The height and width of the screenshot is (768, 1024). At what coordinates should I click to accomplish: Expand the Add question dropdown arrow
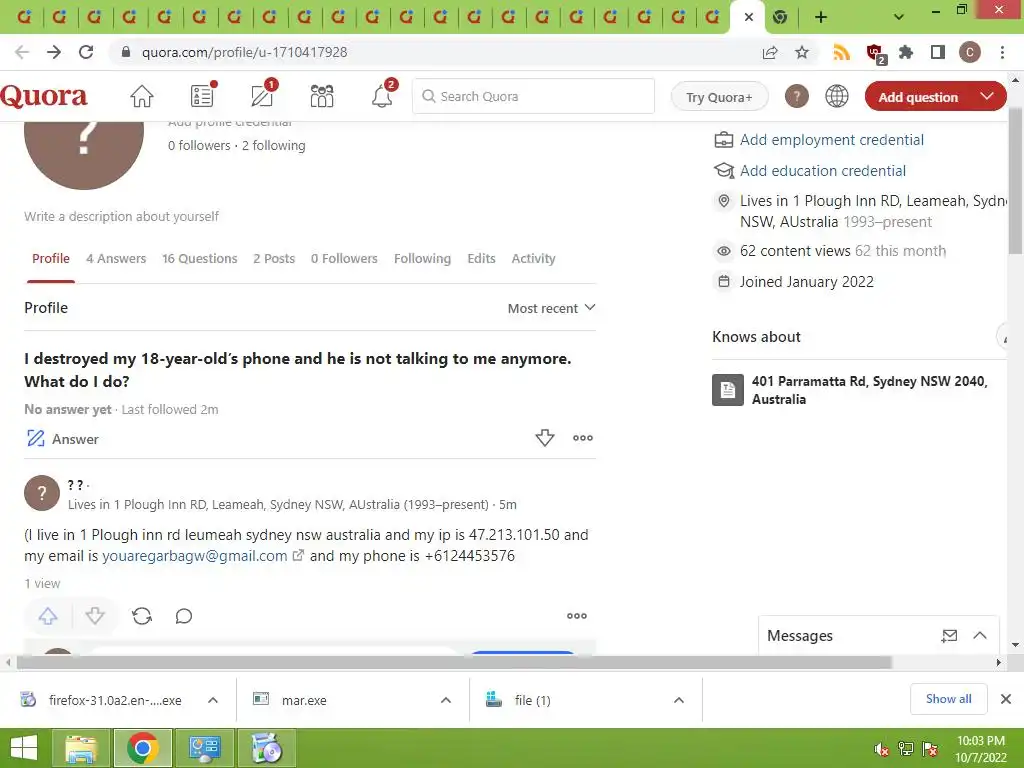[987, 97]
